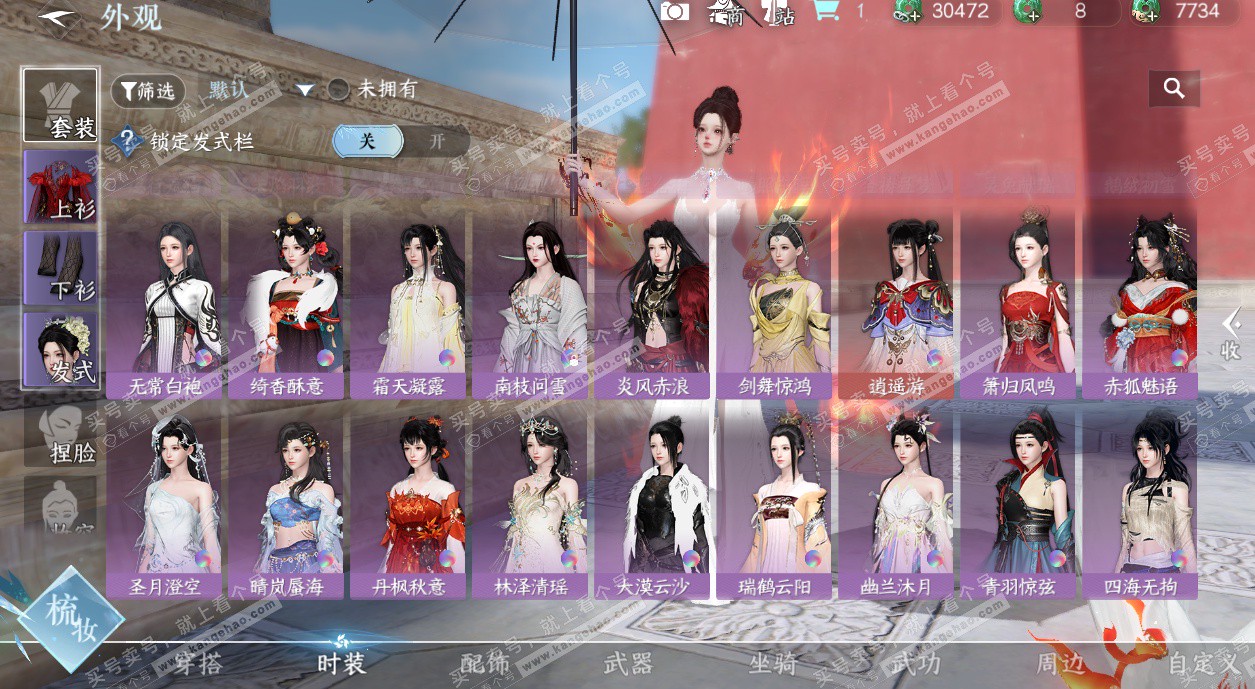
Task: Switch to the 武器 tab
Action: coord(628,663)
